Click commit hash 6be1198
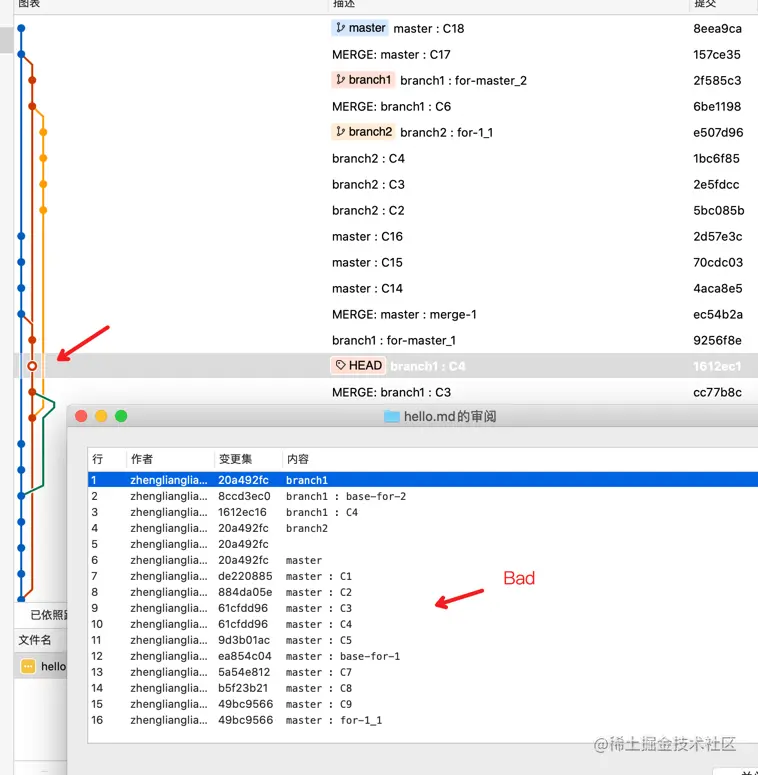 pos(717,106)
